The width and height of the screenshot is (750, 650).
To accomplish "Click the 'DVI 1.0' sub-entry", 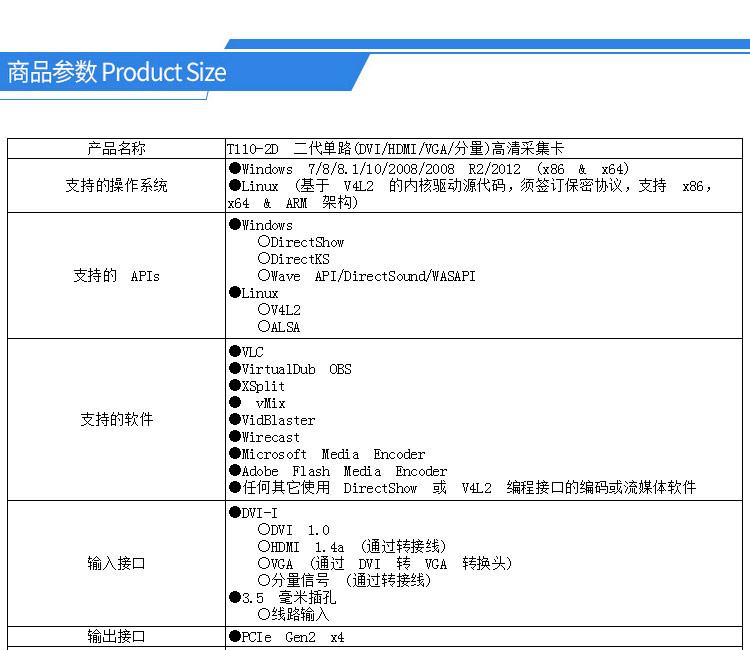I will [x=294, y=530].
